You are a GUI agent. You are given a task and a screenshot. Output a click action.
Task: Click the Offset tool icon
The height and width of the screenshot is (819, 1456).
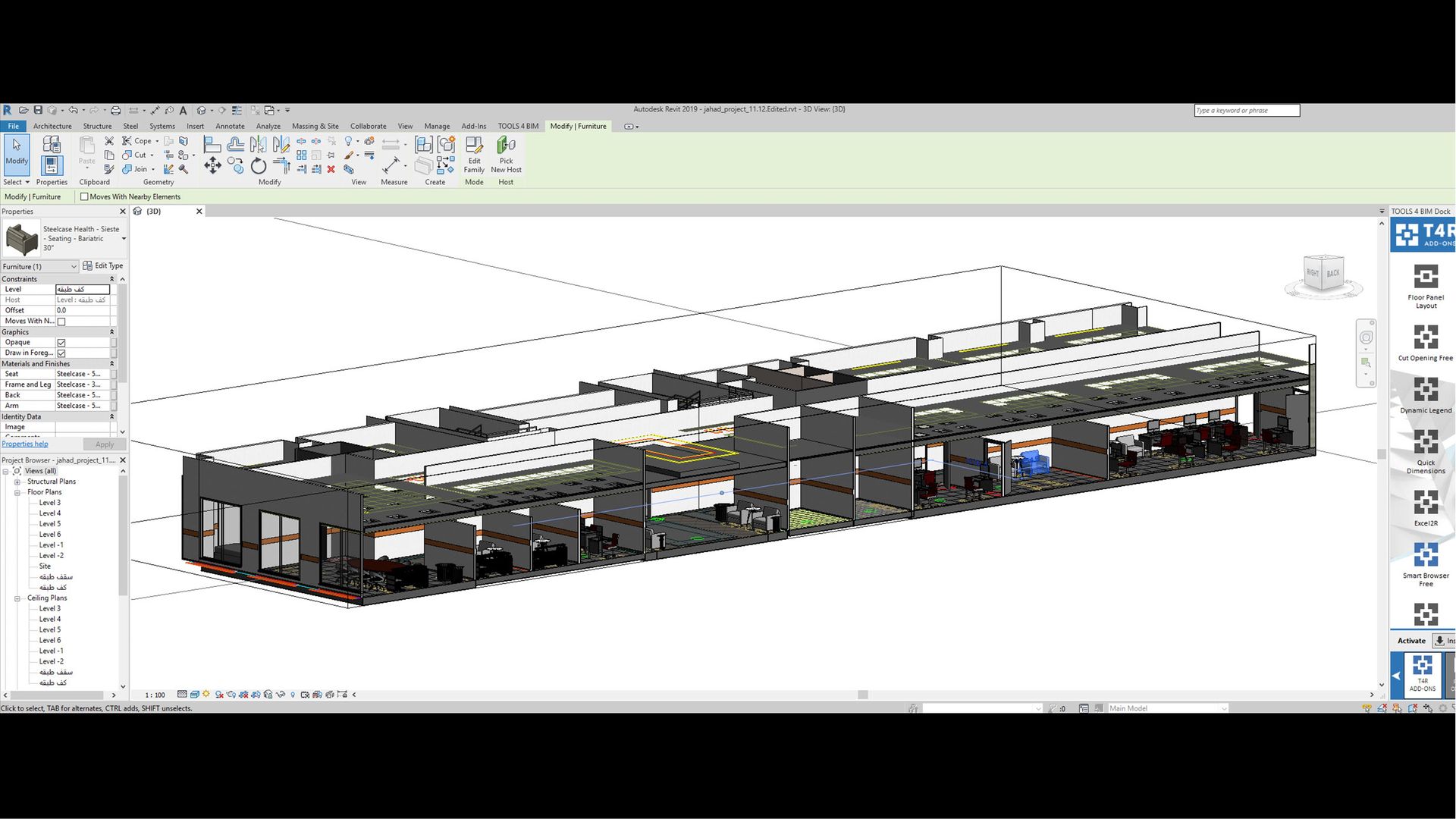(x=236, y=144)
